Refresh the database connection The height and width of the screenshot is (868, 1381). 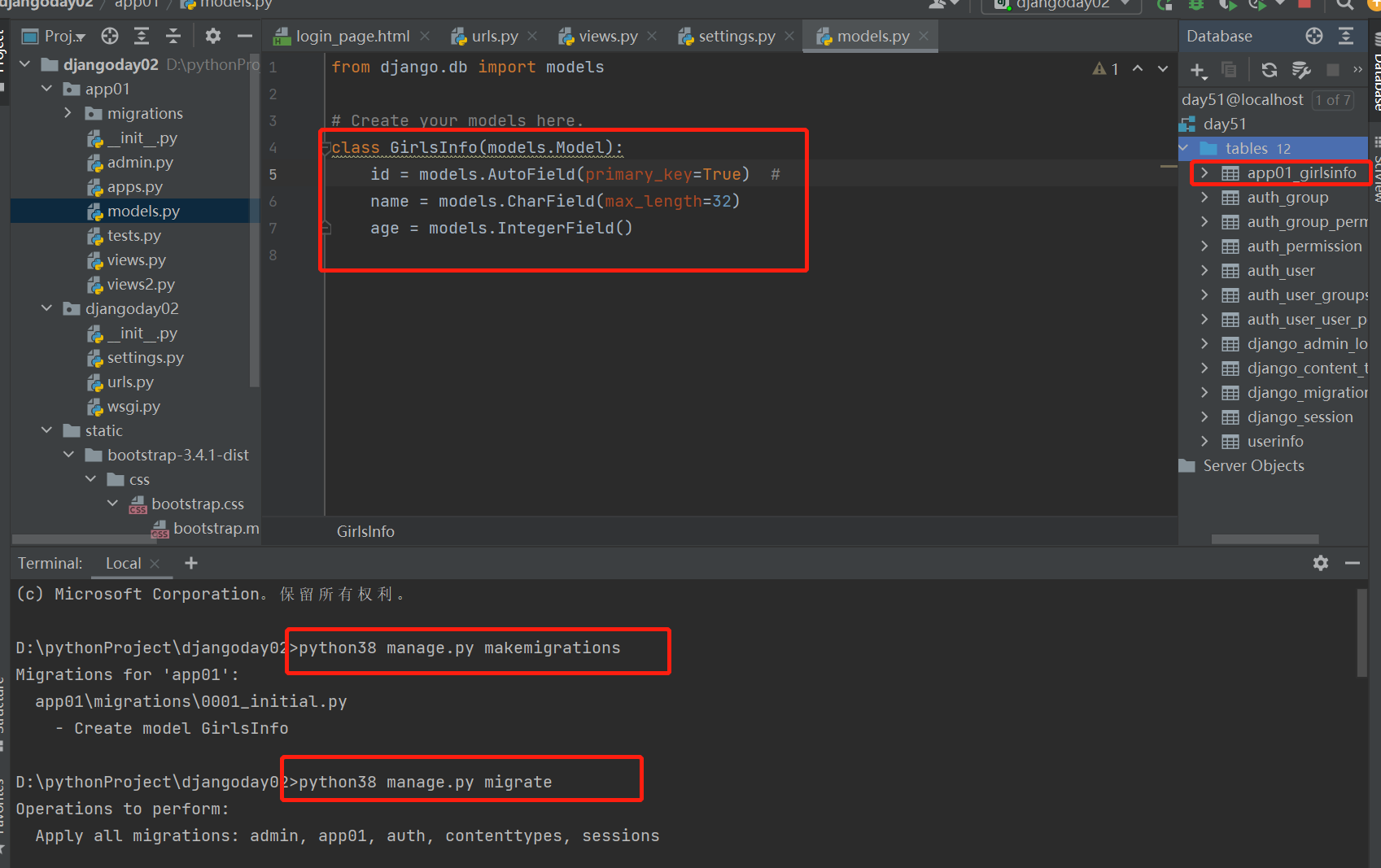1270,71
